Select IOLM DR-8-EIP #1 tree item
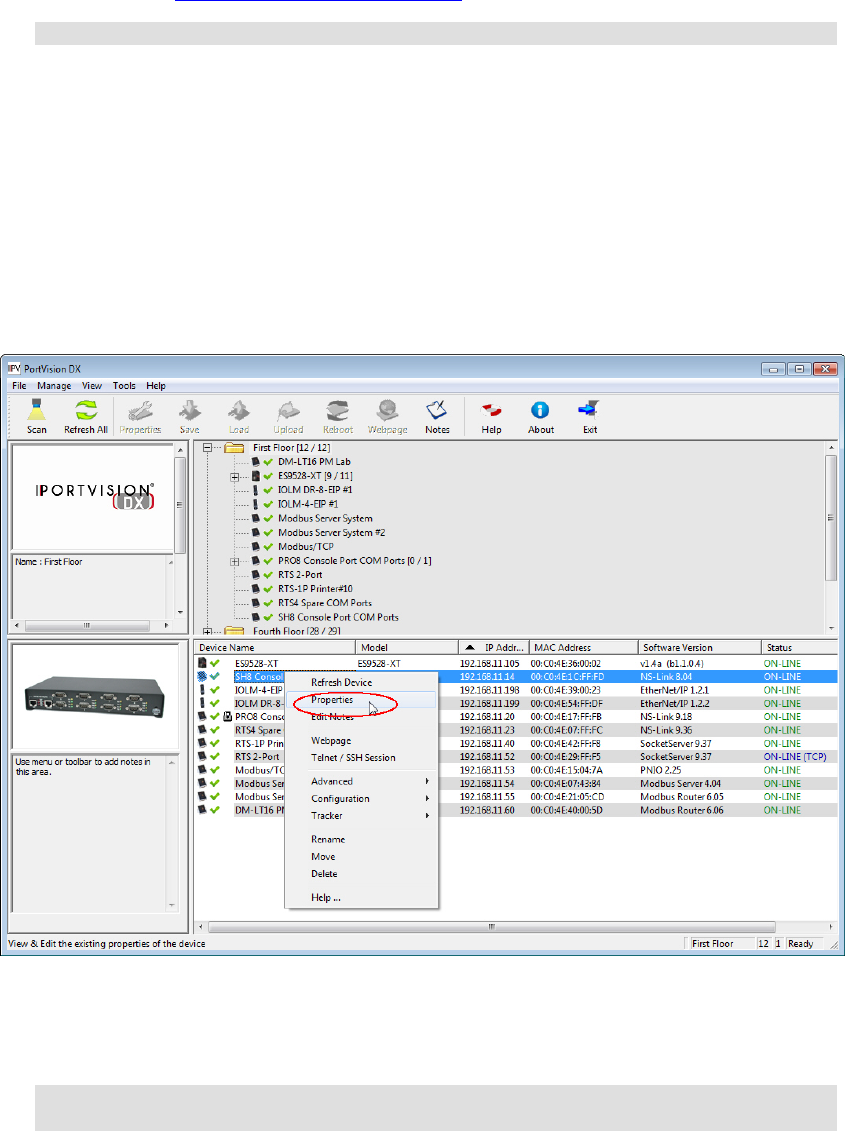This screenshot has height=1131, width=845. pos(315,490)
